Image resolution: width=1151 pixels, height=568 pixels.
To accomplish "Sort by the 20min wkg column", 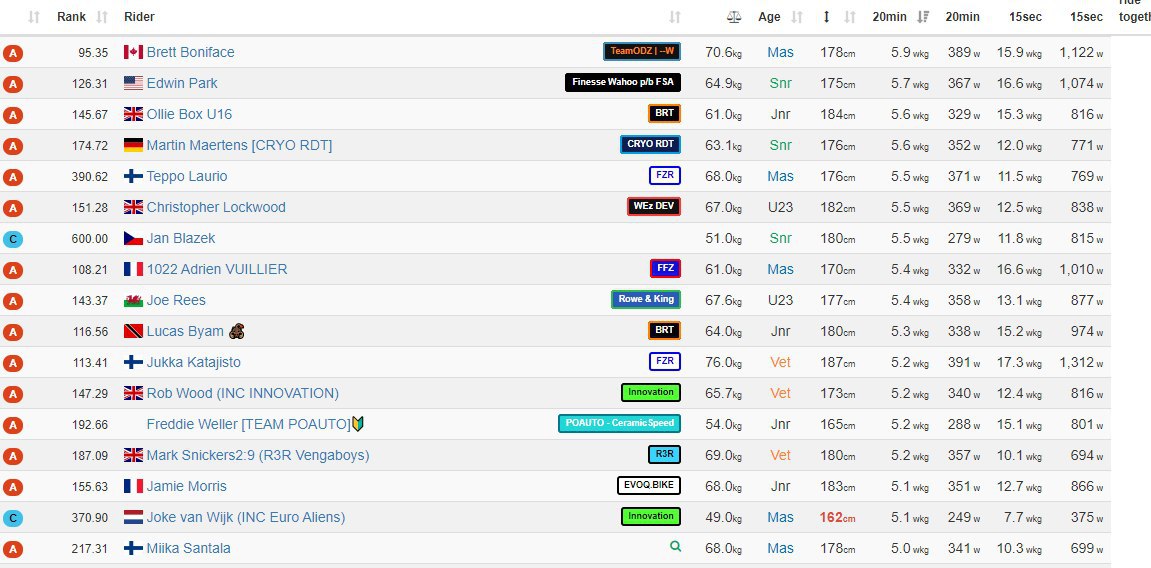I will pos(923,17).
